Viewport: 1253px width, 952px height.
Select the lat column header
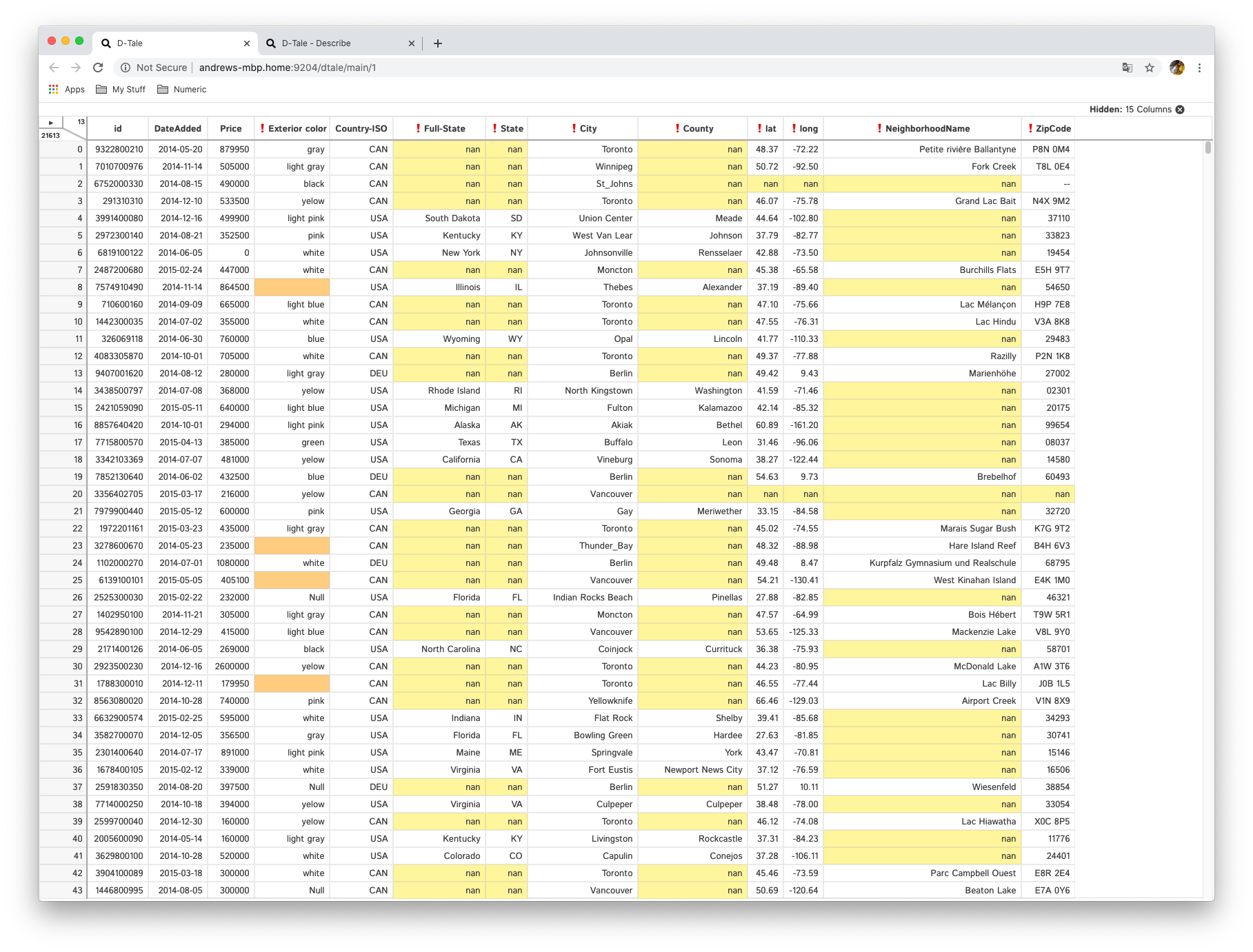click(x=766, y=129)
